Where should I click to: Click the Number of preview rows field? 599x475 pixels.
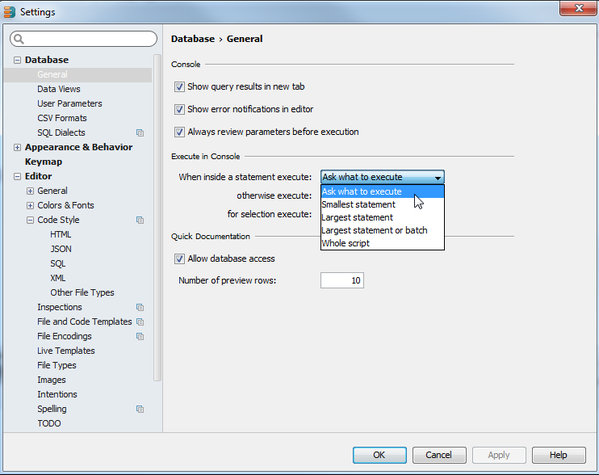tap(342, 280)
